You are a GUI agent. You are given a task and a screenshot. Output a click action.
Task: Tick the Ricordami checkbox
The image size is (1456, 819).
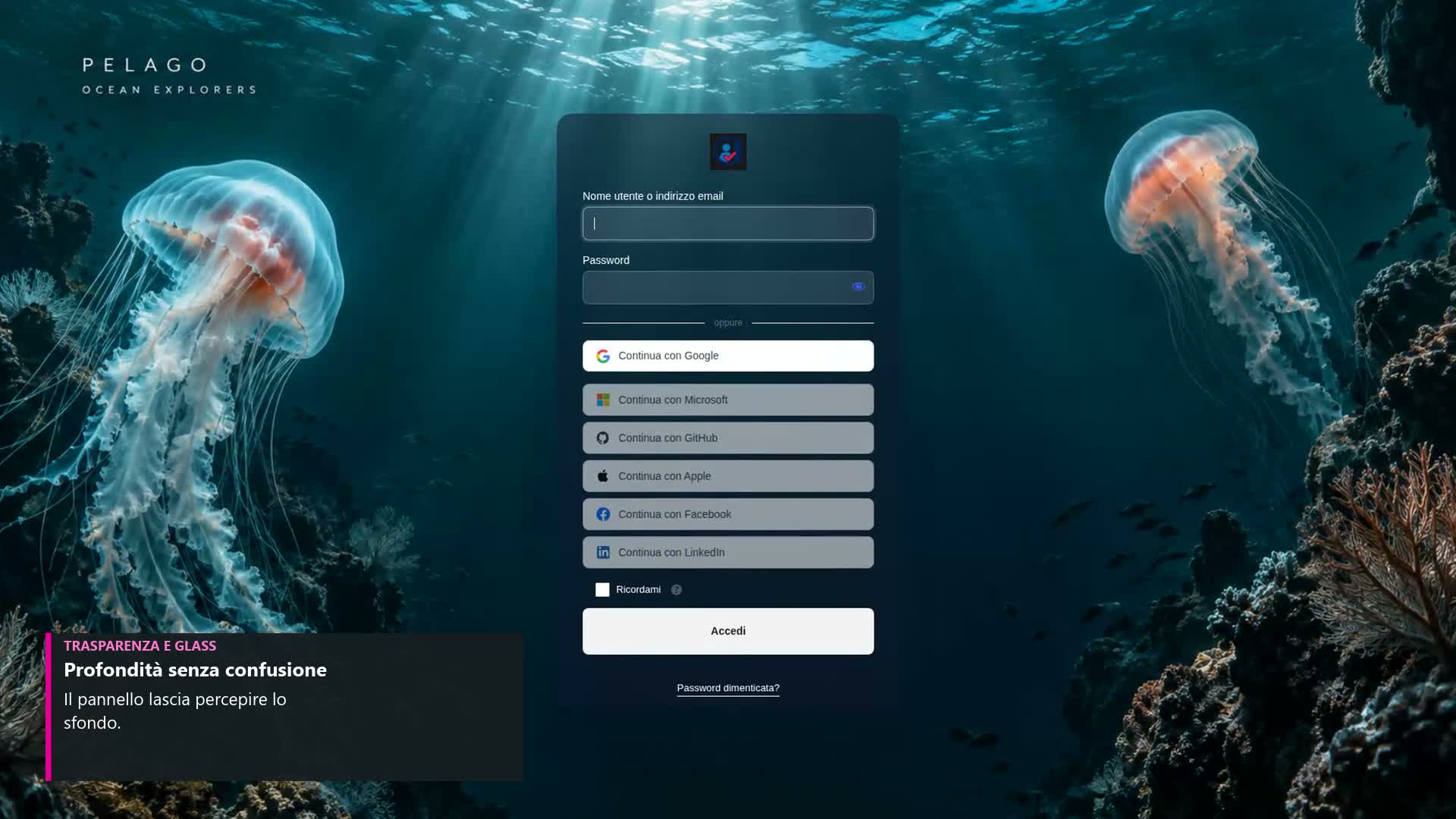[602, 590]
